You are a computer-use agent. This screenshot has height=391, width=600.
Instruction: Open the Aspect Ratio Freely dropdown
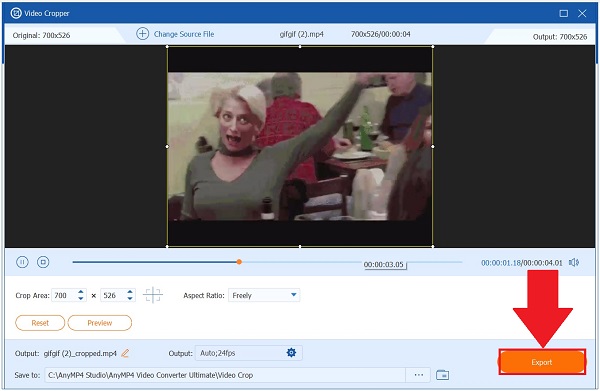click(264, 295)
